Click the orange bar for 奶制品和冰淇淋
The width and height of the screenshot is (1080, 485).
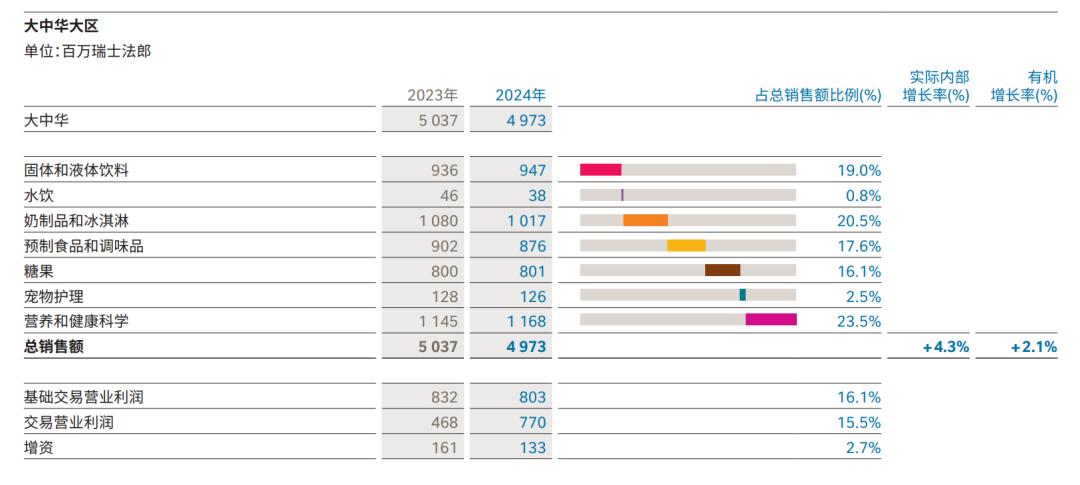pyautogui.click(x=645, y=220)
